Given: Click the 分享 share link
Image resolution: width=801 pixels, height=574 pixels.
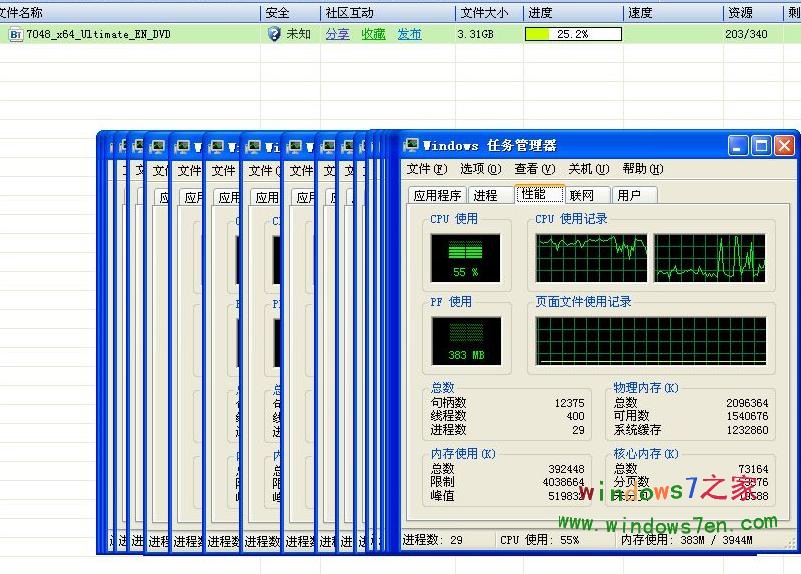Looking at the screenshot, I should 338,34.
